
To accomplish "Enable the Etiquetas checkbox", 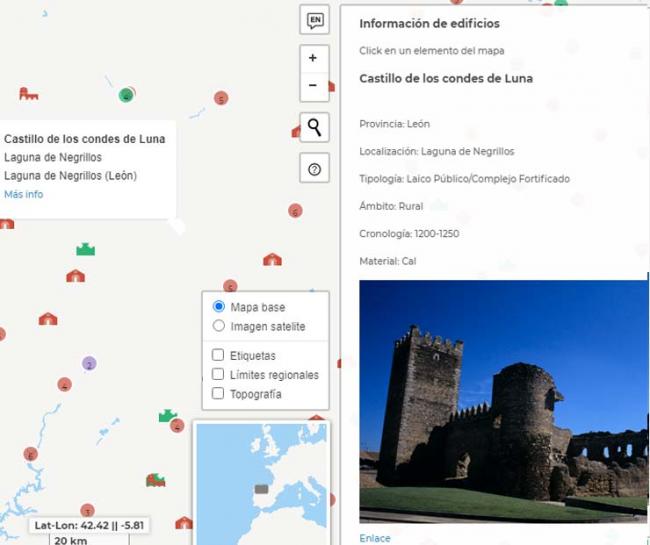I will click(218, 355).
